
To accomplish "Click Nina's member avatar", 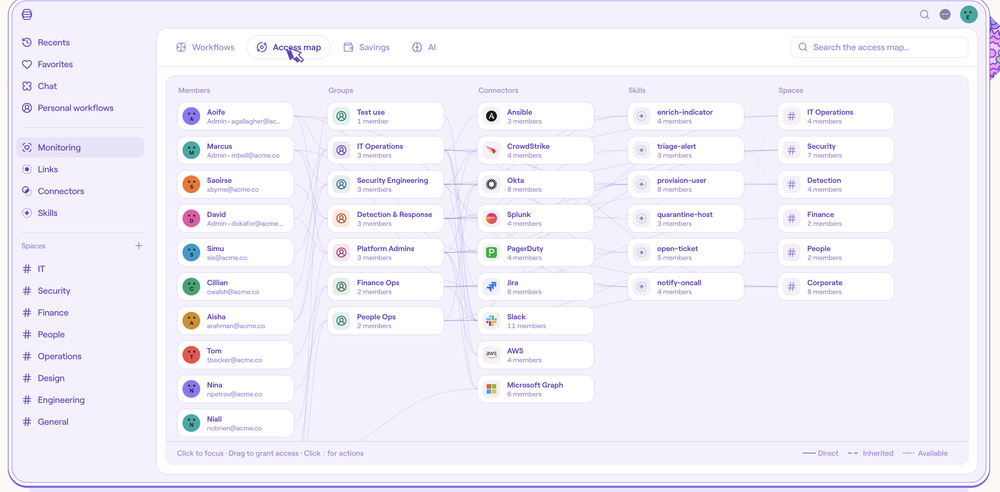I will coord(191,389).
